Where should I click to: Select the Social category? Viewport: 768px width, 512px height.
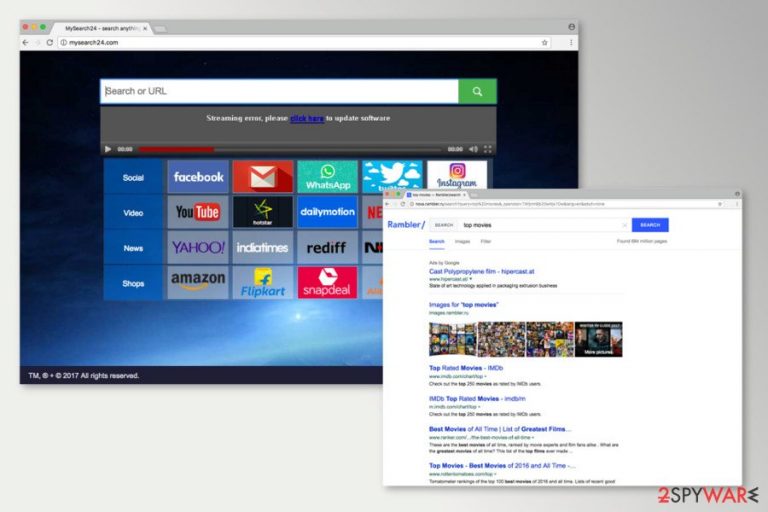pyautogui.click(x=133, y=177)
